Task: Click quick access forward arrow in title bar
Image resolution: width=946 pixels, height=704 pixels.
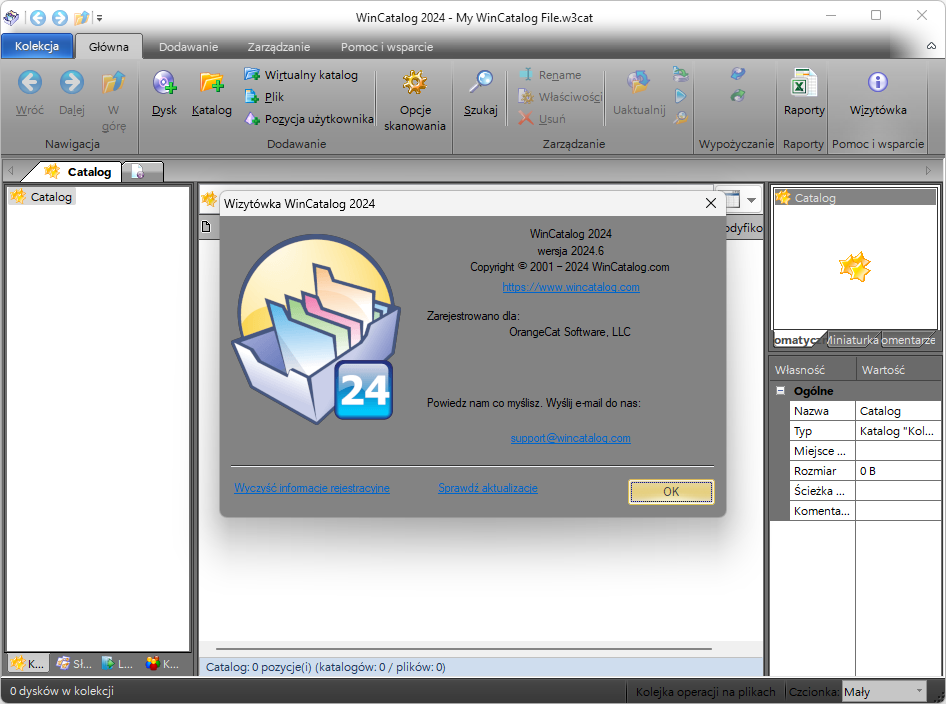Action: point(59,17)
